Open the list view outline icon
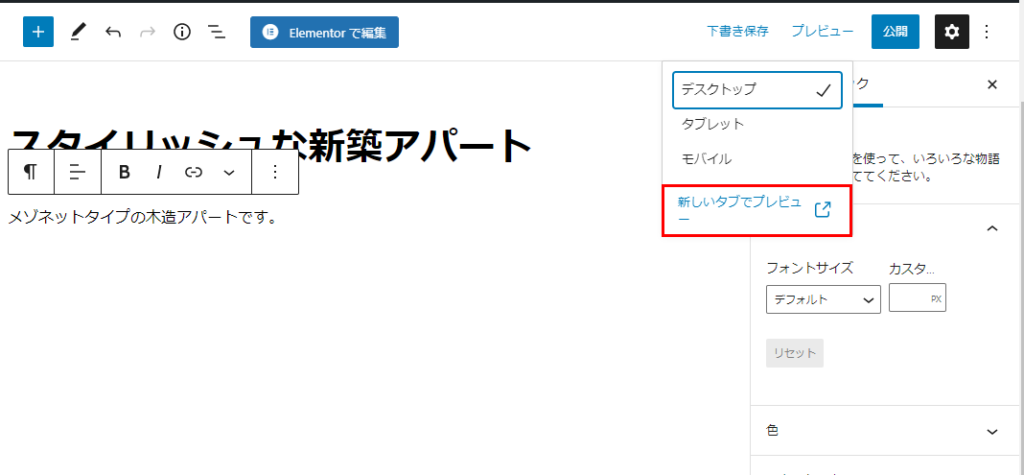Viewport: 1024px width, 475px height. [x=216, y=32]
